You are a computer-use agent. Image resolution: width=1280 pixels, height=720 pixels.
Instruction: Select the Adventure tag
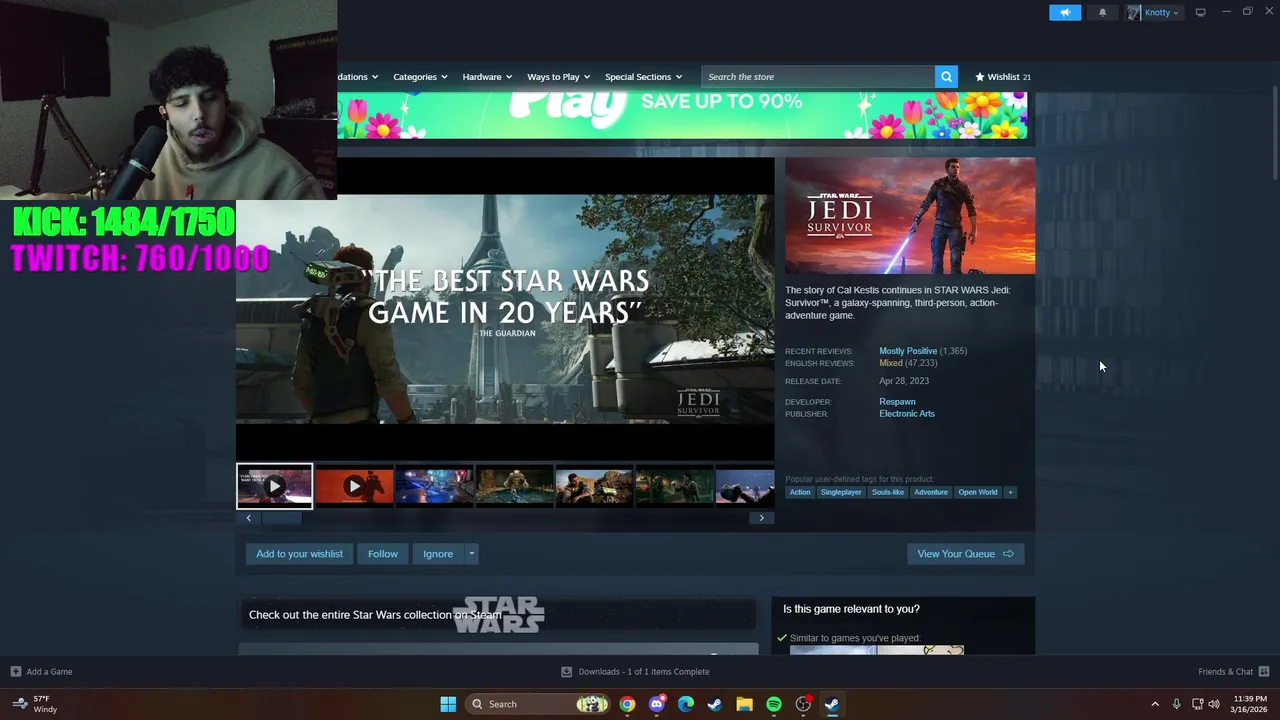(931, 492)
